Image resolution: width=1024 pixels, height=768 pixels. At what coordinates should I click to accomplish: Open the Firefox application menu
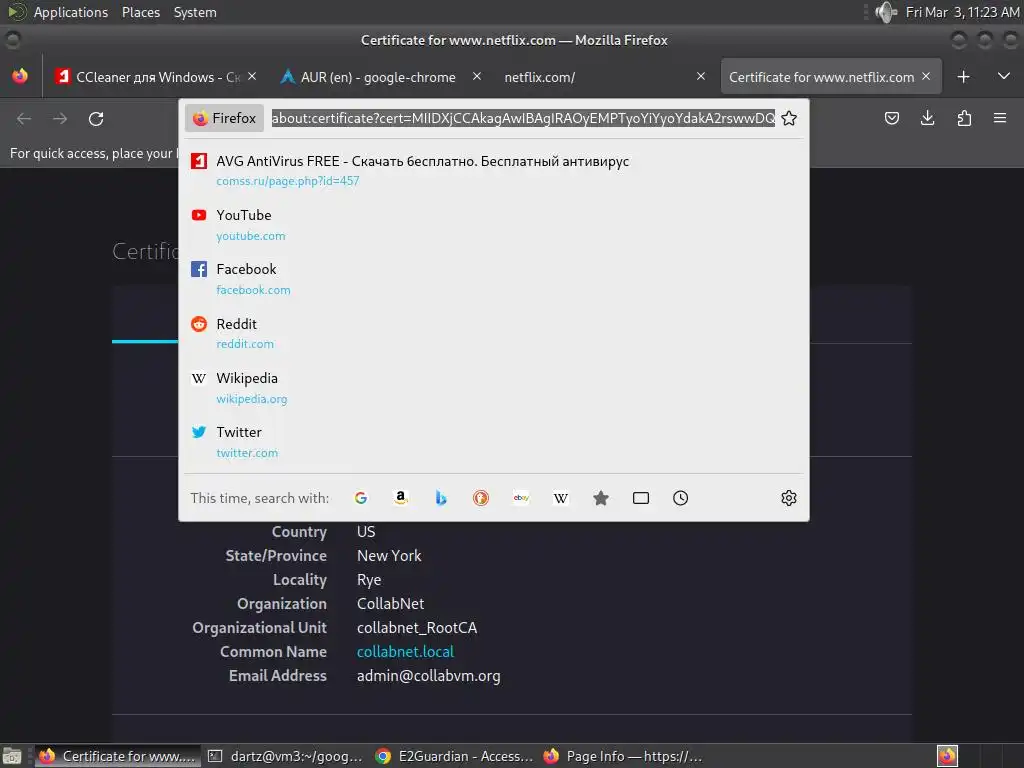coord(1000,118)
